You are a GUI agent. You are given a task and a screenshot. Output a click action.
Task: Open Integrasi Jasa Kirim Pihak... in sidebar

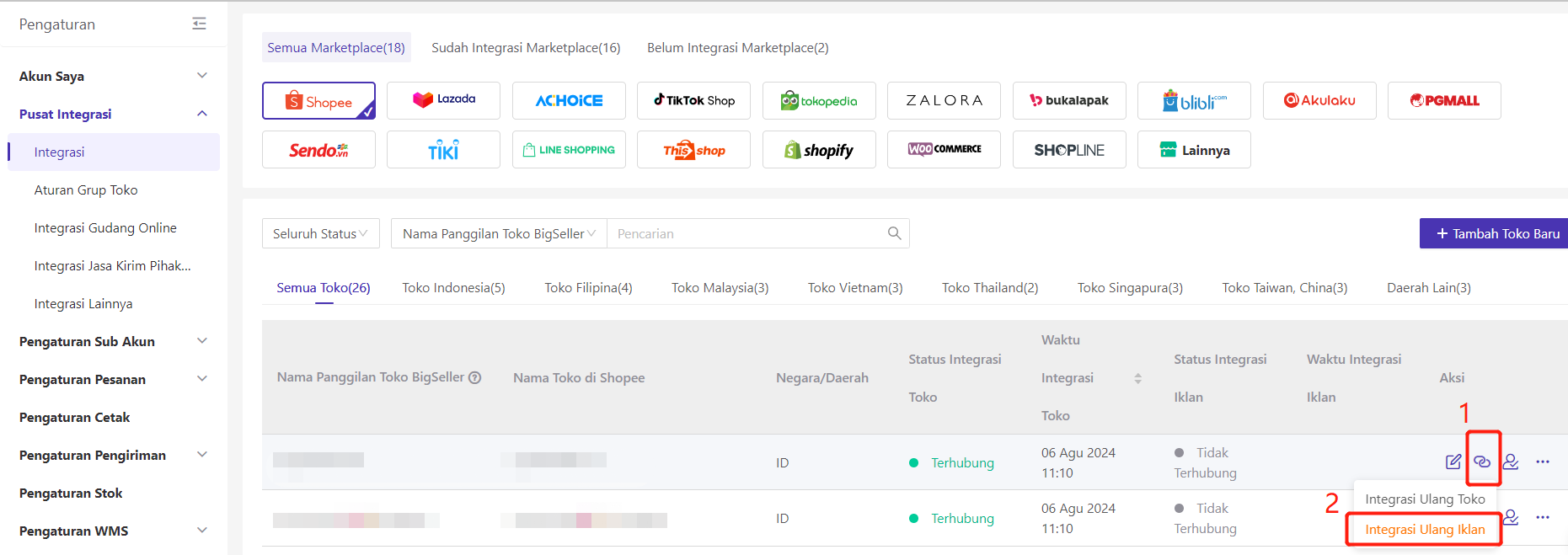click(114, 265)
